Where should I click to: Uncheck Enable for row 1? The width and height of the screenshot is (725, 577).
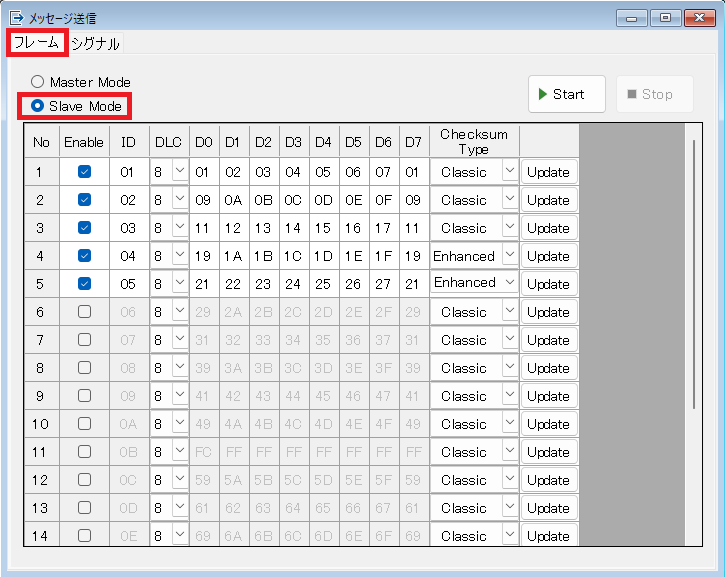[84, 172]
